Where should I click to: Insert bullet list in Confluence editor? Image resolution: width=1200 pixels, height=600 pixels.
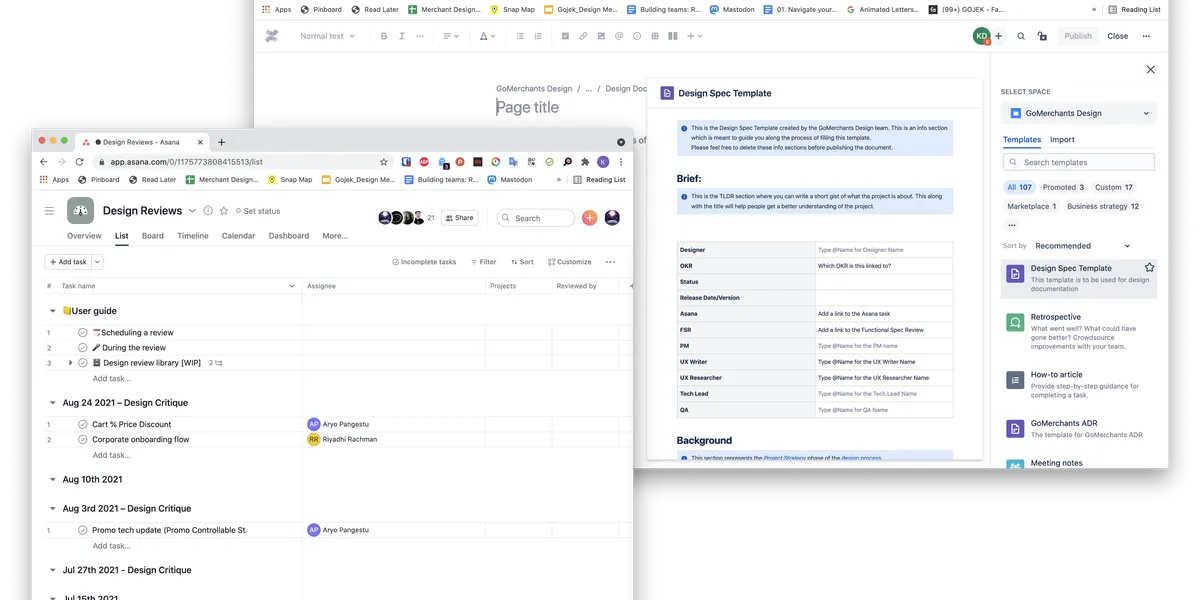(519, 36)
